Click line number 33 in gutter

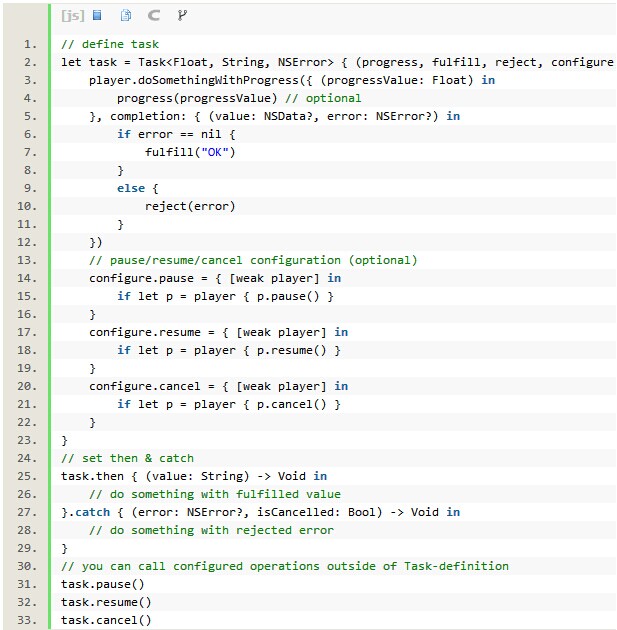[27, 620]
